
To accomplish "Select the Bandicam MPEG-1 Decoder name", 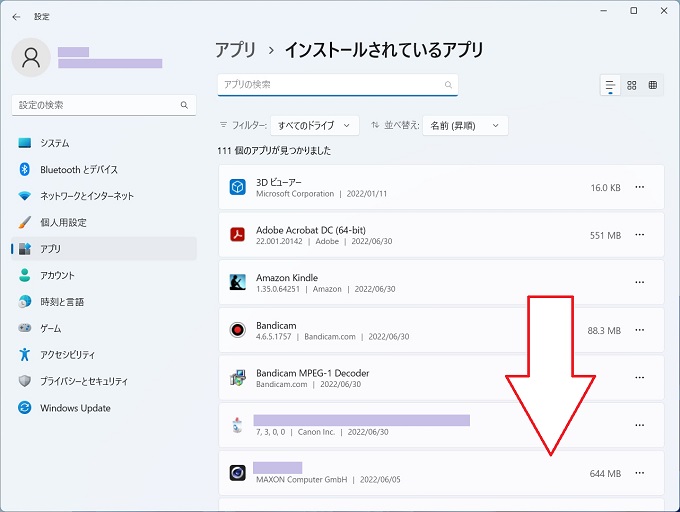I will pos(313,373).
